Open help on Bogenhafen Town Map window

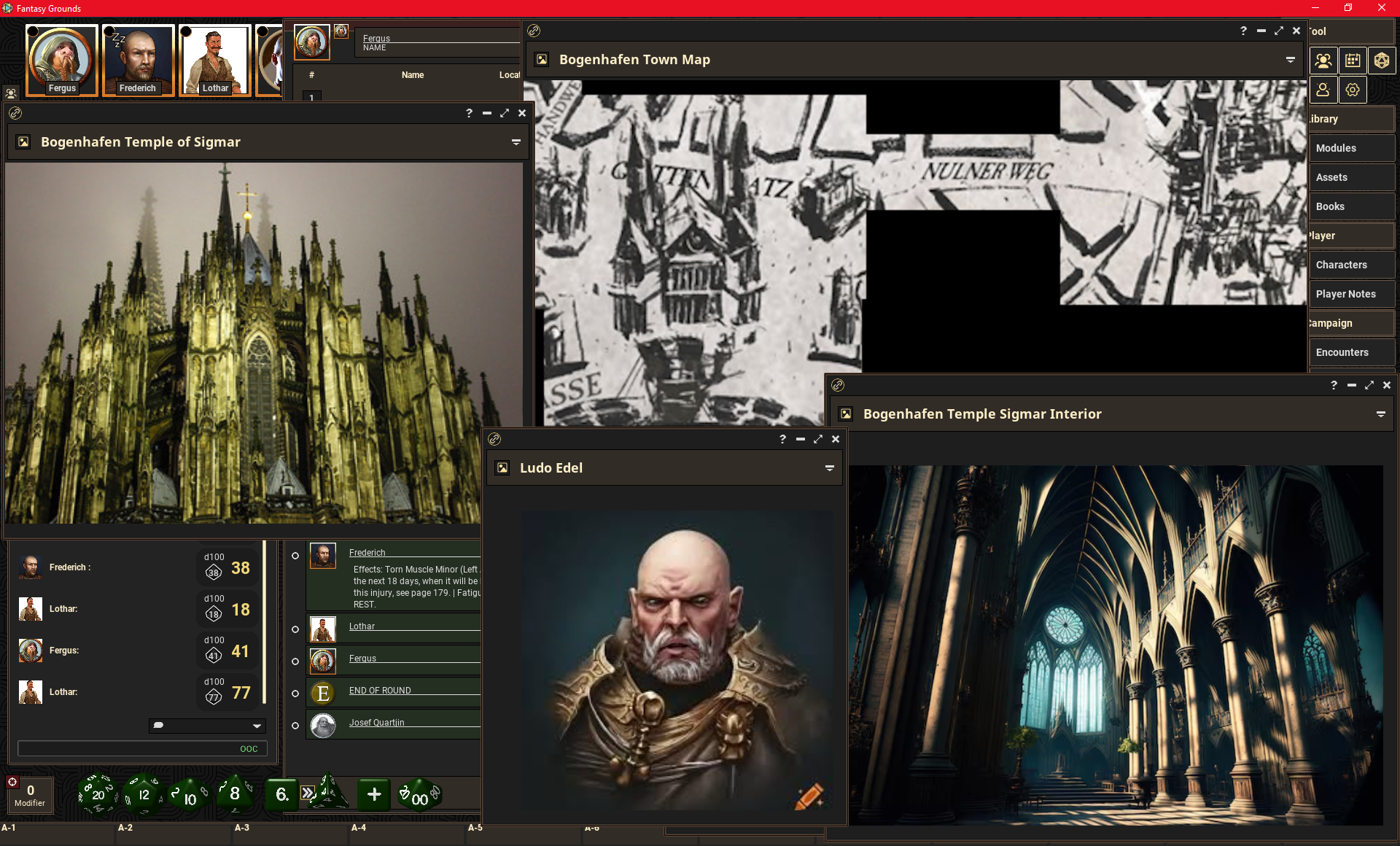point(1243,31)
